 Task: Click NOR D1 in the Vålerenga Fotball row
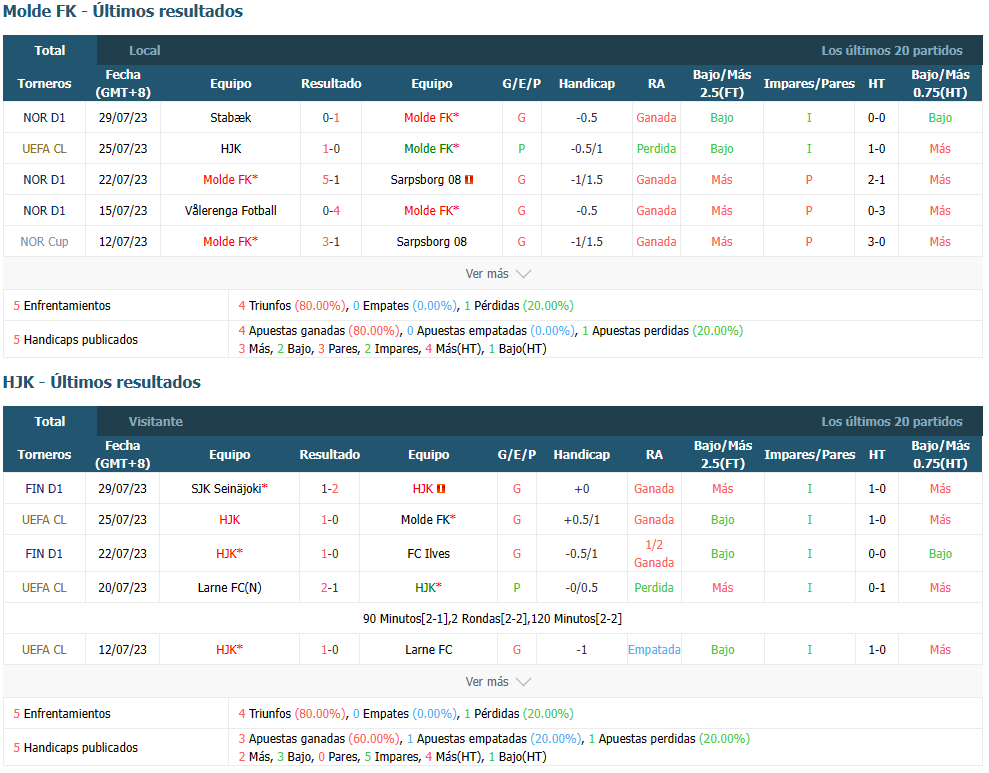coord(44,211)
